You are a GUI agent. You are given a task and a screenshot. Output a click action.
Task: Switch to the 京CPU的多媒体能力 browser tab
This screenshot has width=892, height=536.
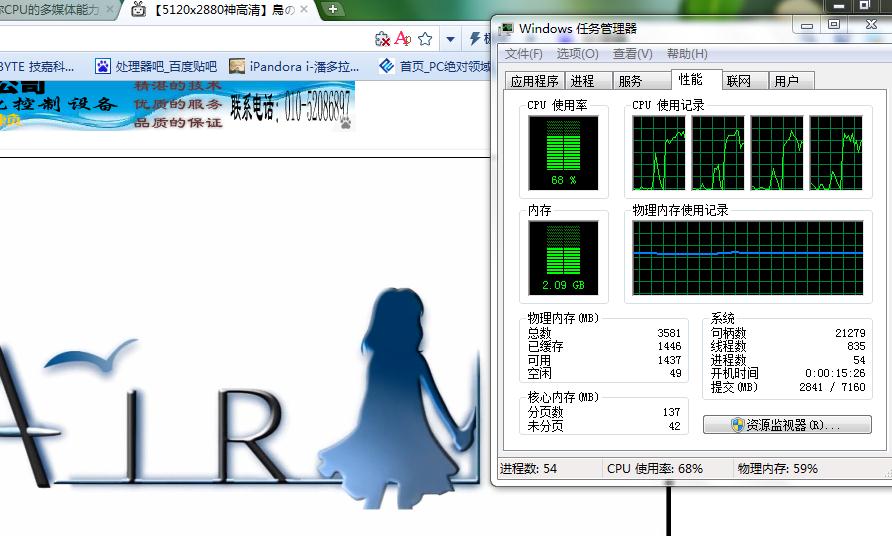pos(50,10)
